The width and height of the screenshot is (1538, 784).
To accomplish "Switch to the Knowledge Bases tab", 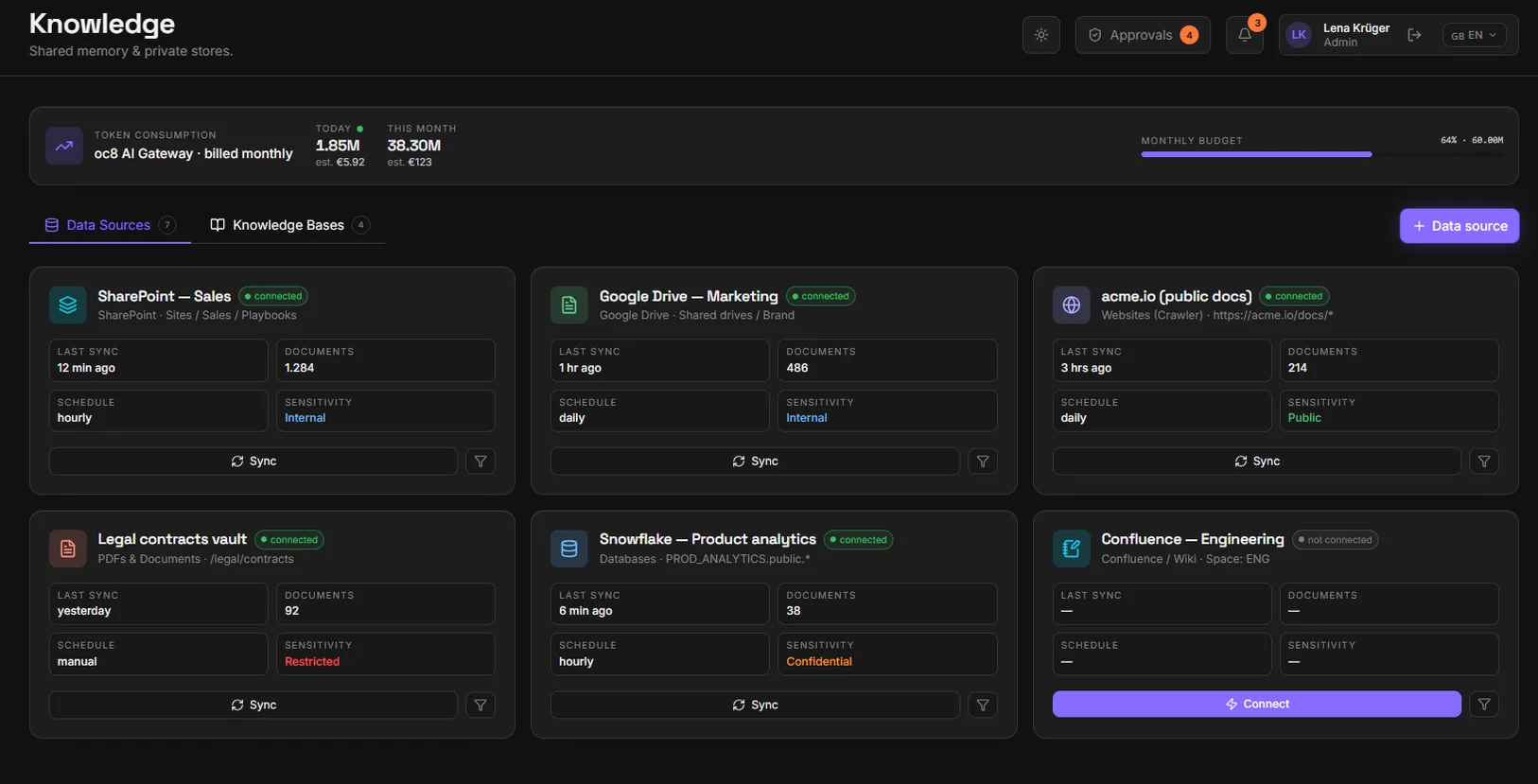I will pos(288,225).
